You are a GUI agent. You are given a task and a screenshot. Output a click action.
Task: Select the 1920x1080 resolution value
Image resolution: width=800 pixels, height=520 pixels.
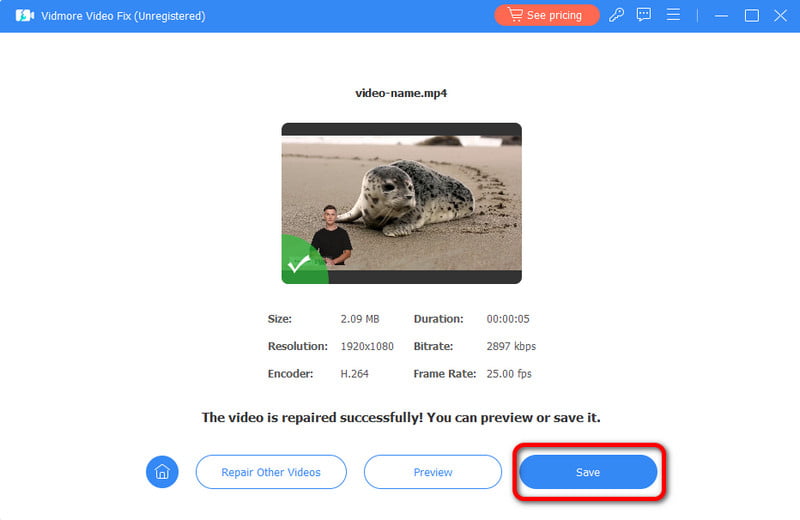pos(367,346)
